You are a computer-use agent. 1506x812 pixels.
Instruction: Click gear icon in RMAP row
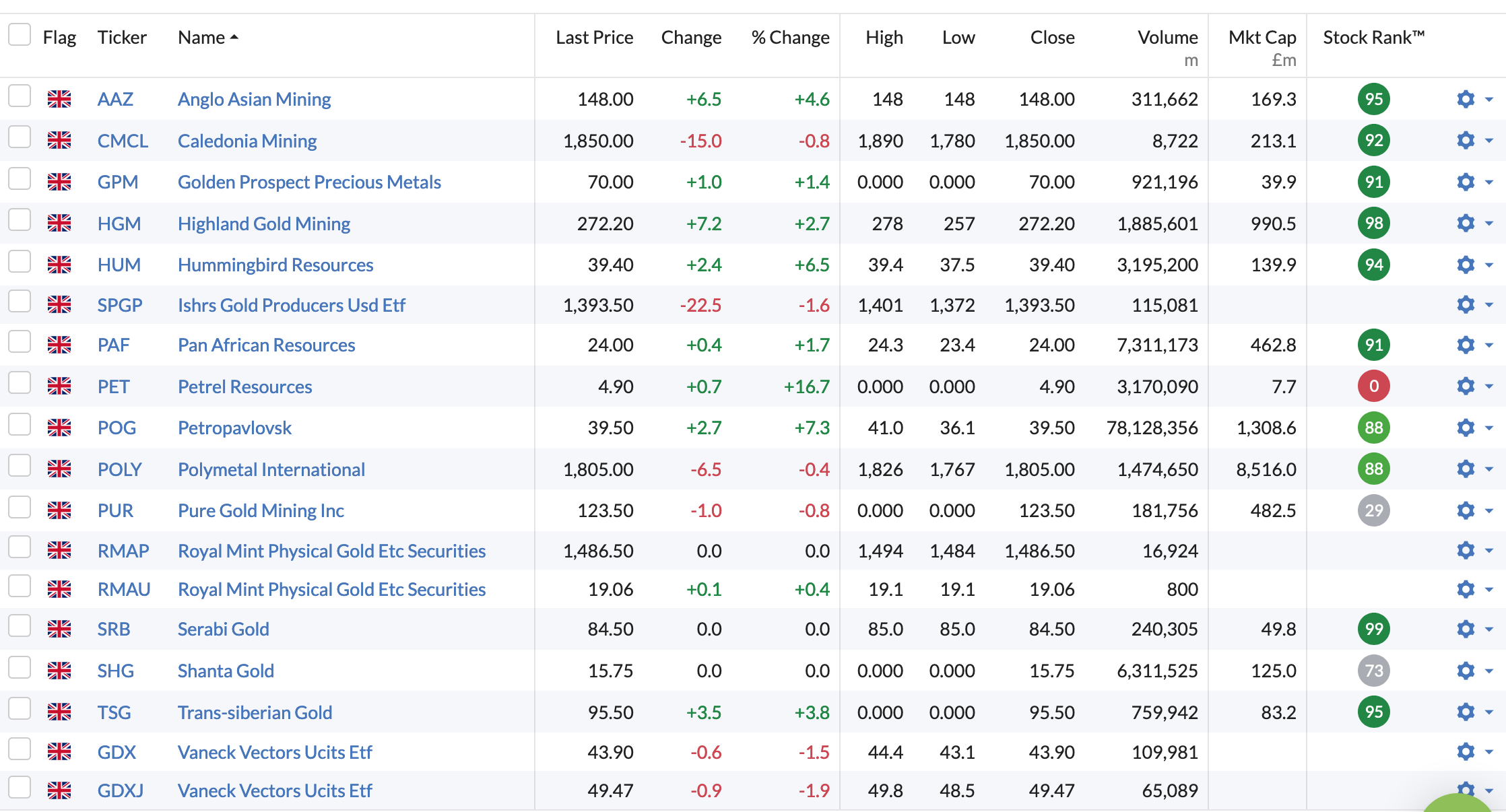click(1466, 550)
